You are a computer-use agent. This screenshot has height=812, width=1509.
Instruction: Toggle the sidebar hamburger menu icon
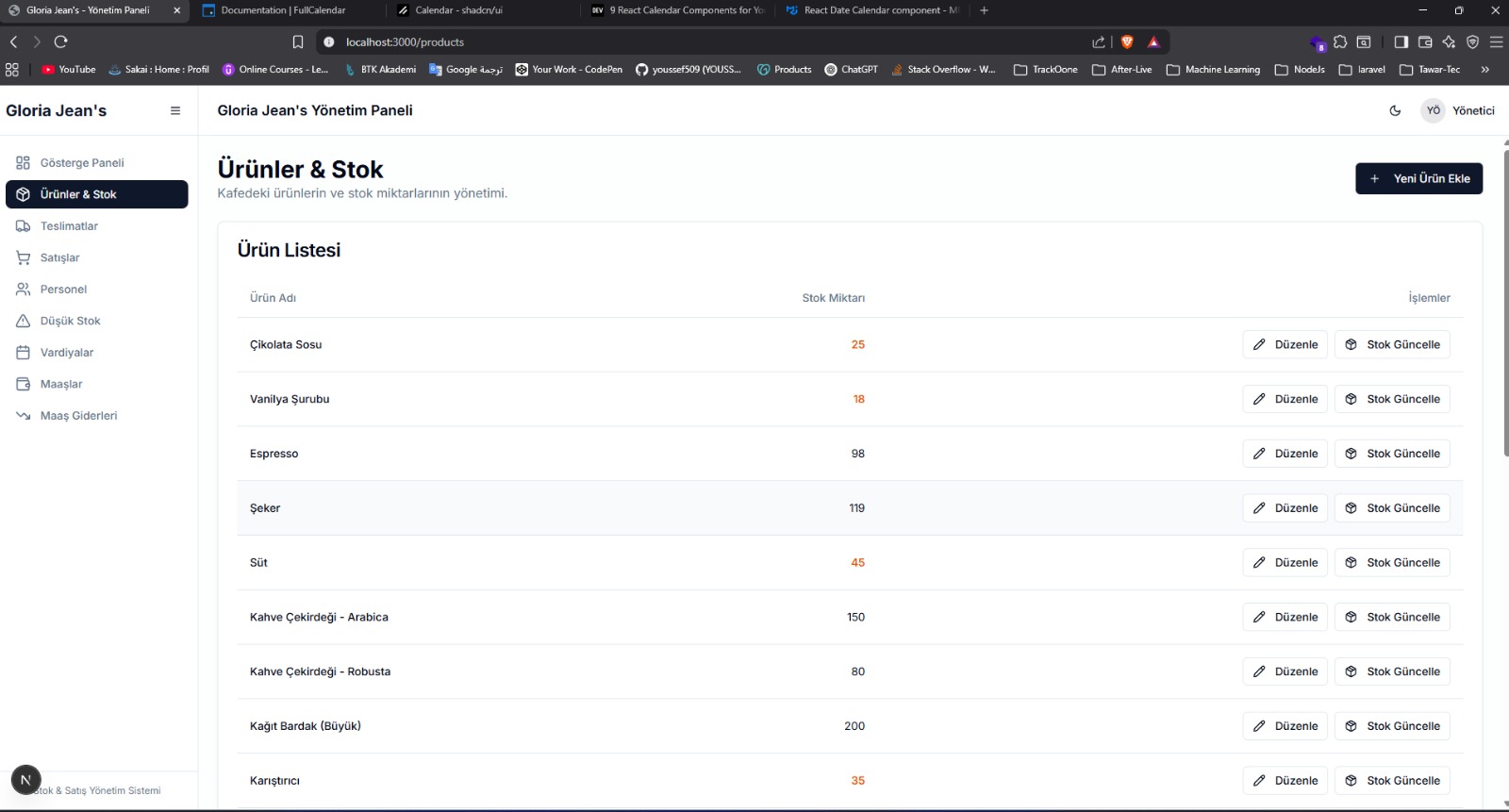pyautogui.click(x=175, y=110)
